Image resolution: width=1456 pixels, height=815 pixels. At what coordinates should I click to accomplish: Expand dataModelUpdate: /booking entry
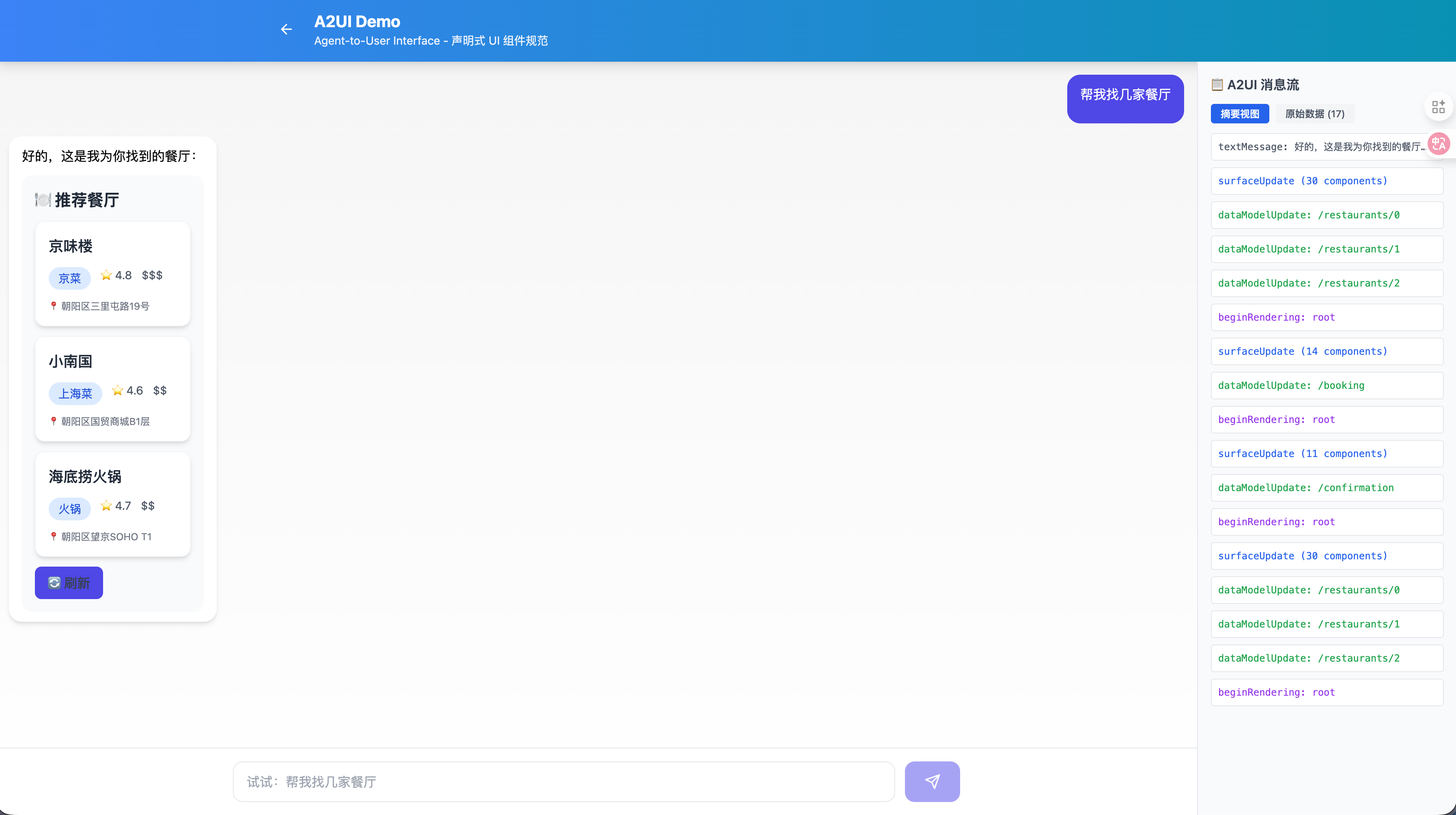point(1326,386)
